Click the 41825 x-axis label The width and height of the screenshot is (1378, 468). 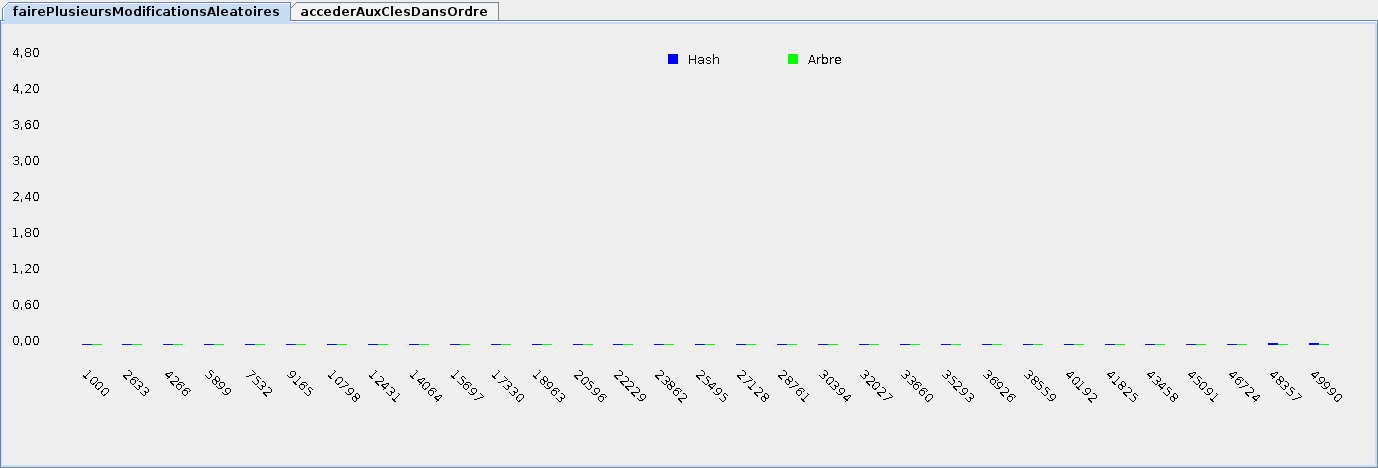(x=1122, y=385)
